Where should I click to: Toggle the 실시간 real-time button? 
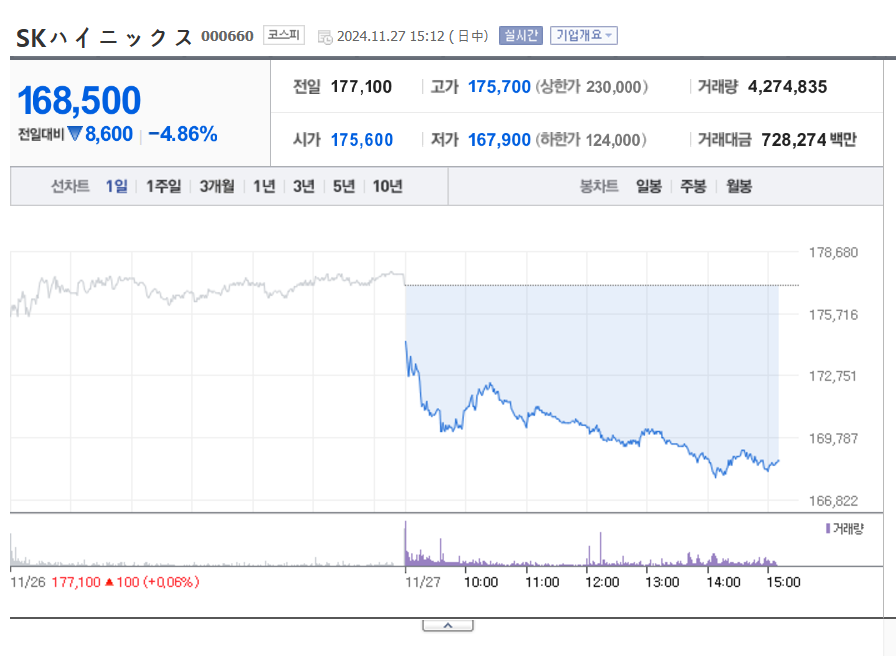click(x=521, y=35)
